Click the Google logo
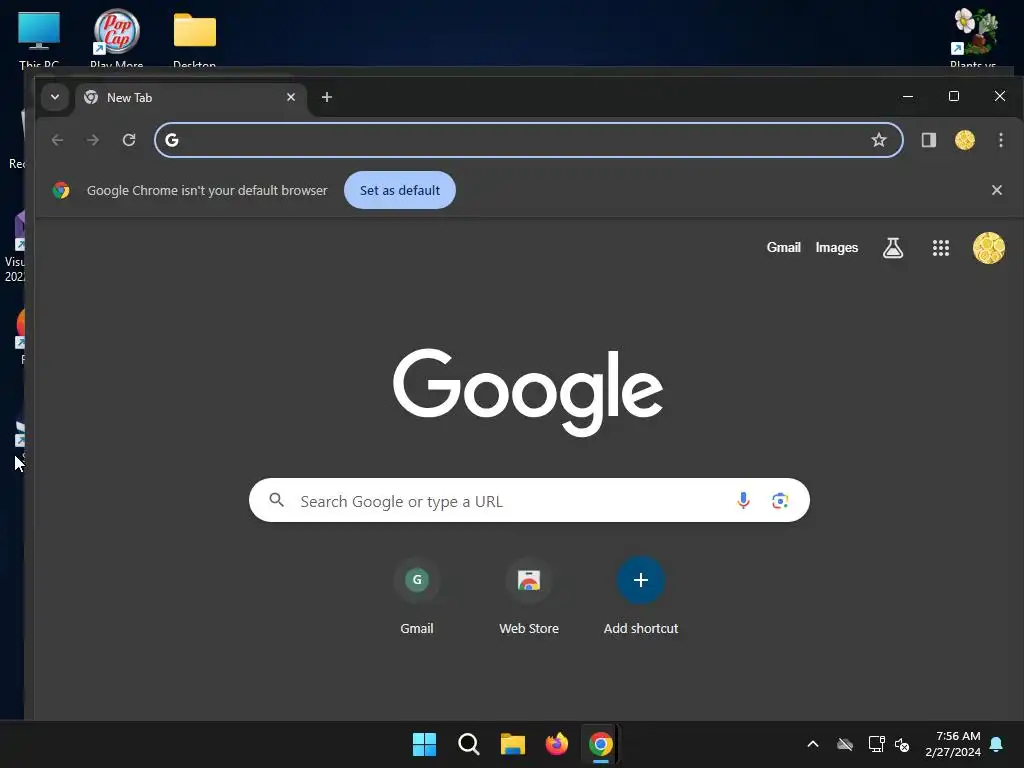 coord(528,392)
